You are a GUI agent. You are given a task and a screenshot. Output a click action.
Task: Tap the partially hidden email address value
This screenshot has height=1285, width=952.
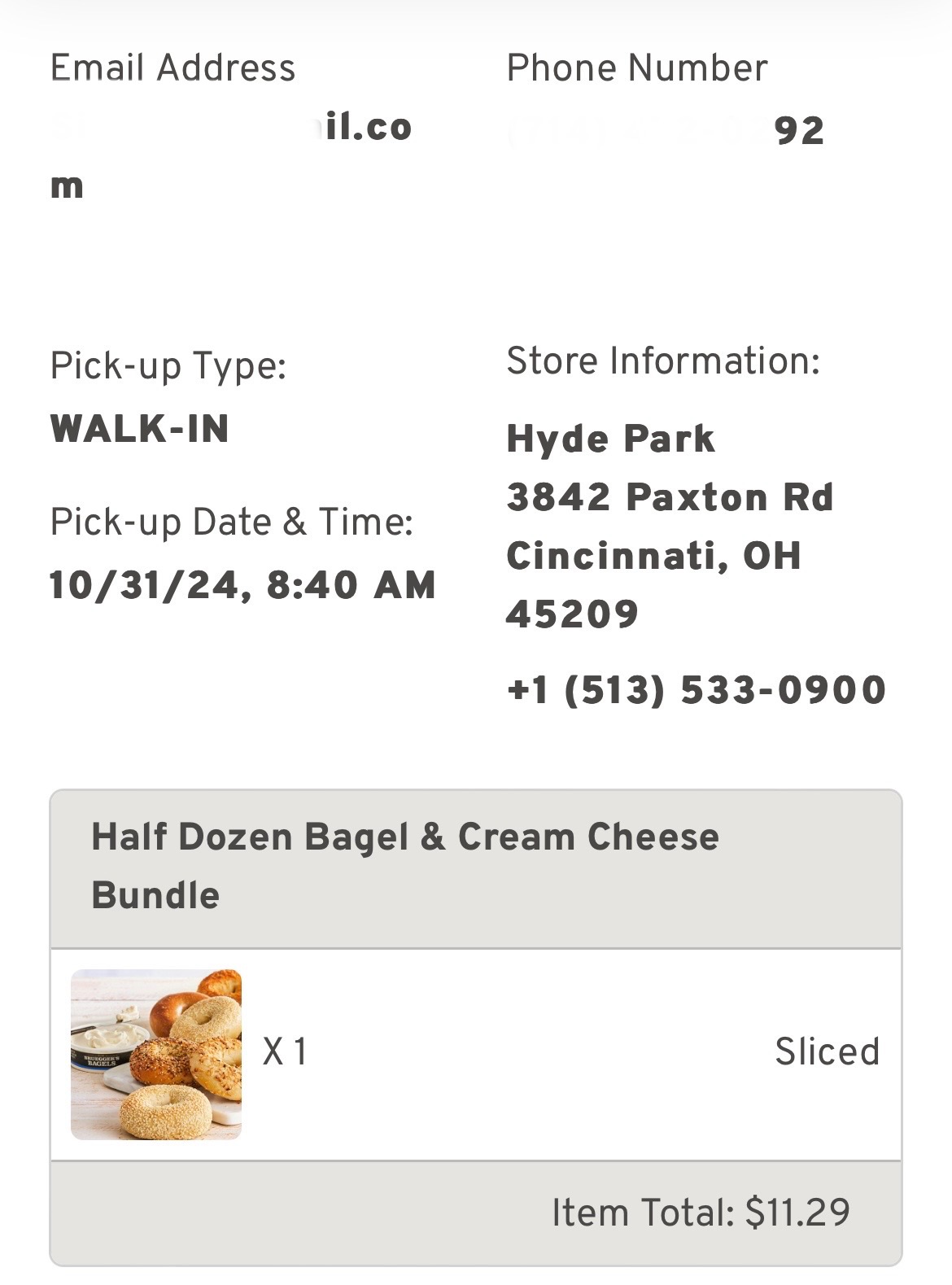click(x=231, y=128)
